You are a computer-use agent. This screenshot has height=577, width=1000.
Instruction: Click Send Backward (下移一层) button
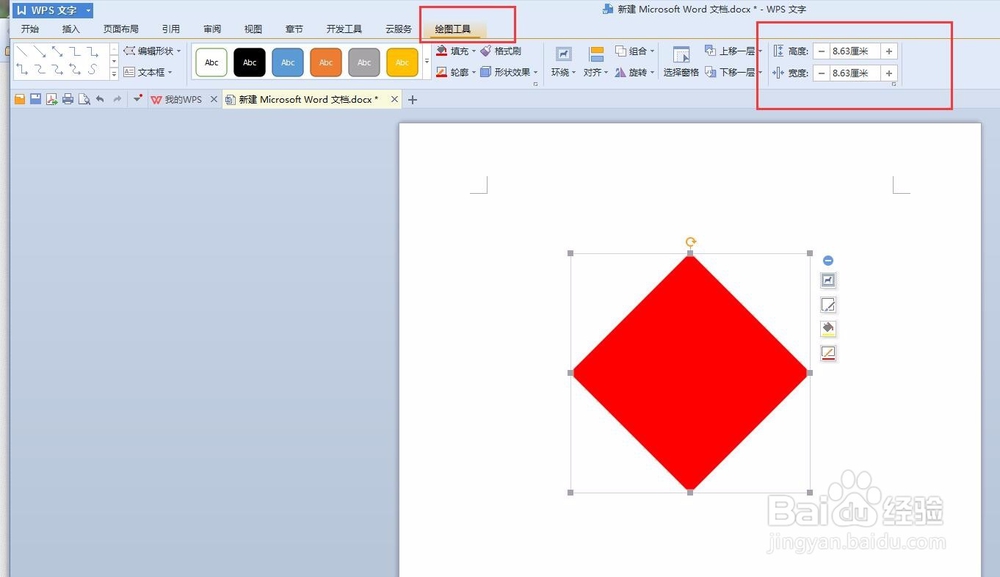(730, 72)
